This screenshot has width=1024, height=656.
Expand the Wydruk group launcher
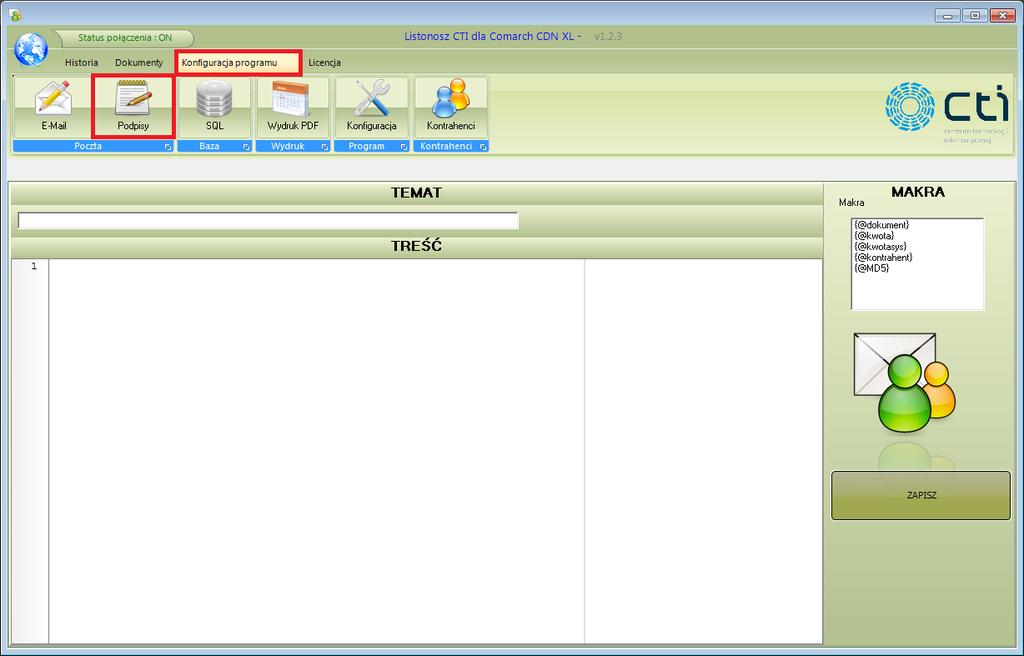click(x=325, y=147)
